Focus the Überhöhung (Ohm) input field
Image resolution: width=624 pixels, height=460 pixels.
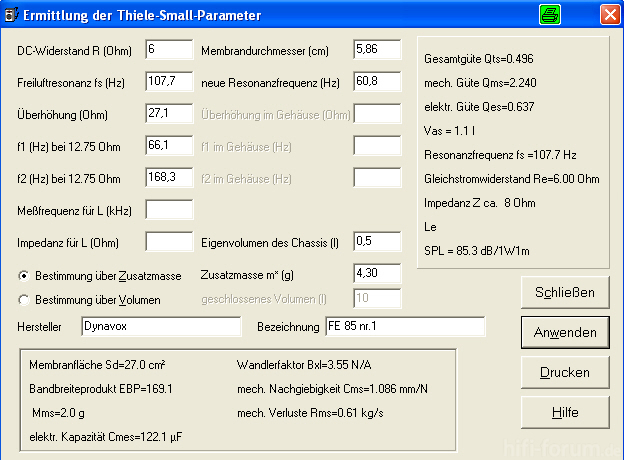pos(170,113)
